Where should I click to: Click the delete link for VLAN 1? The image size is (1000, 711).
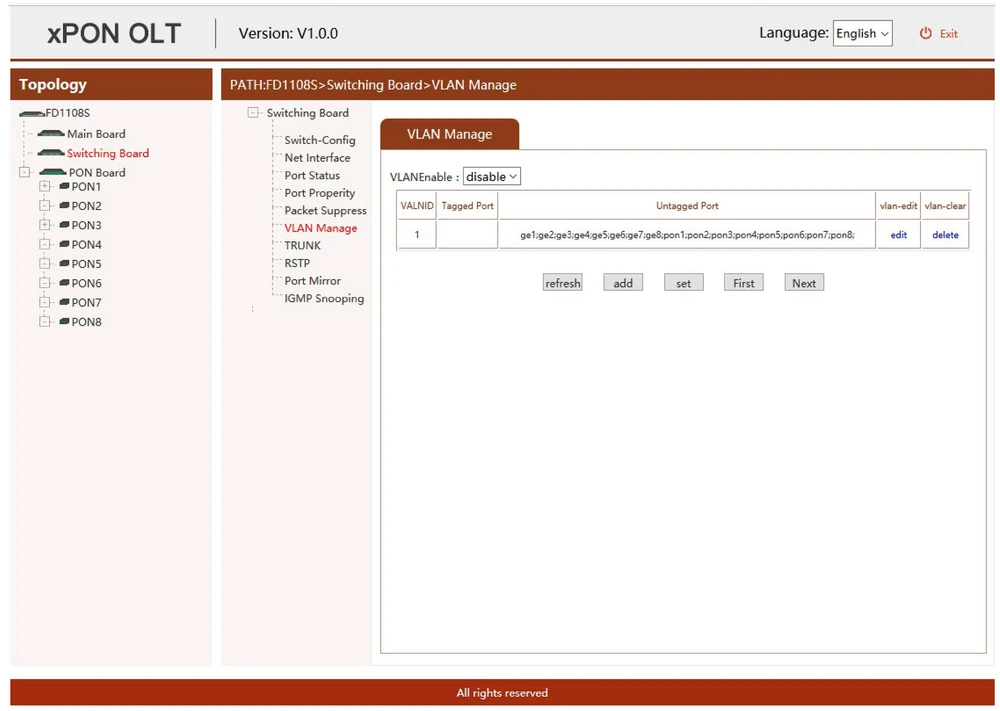[x=945, y=235]
